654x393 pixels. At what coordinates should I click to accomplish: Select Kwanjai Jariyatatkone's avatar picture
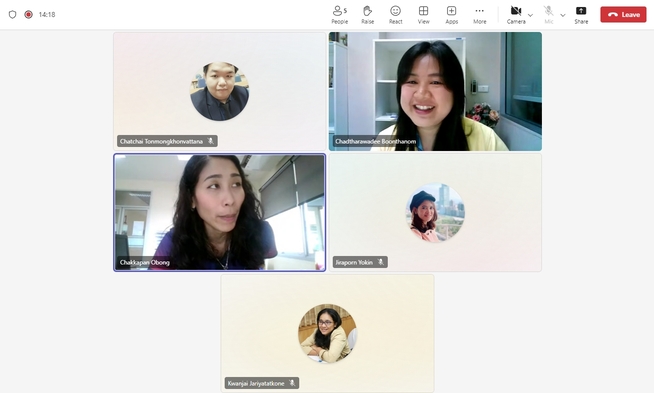[x=327, y=333]
